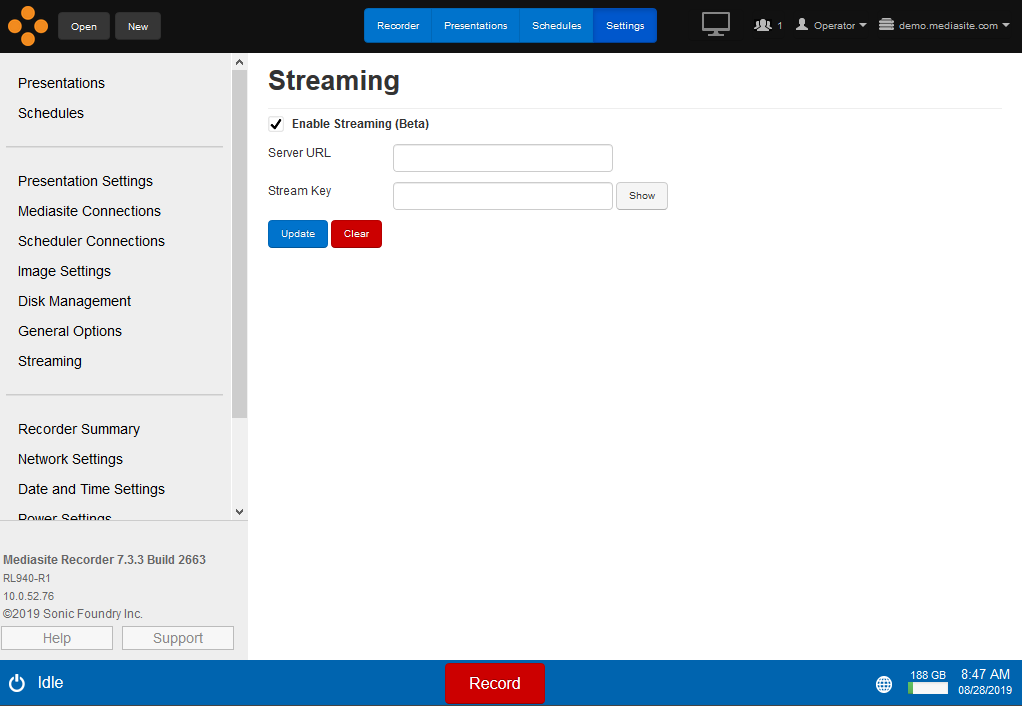Open the Help button
The width and height of the screenshot is (1022, 706).
pyautogui.click(x=57, y=638)
